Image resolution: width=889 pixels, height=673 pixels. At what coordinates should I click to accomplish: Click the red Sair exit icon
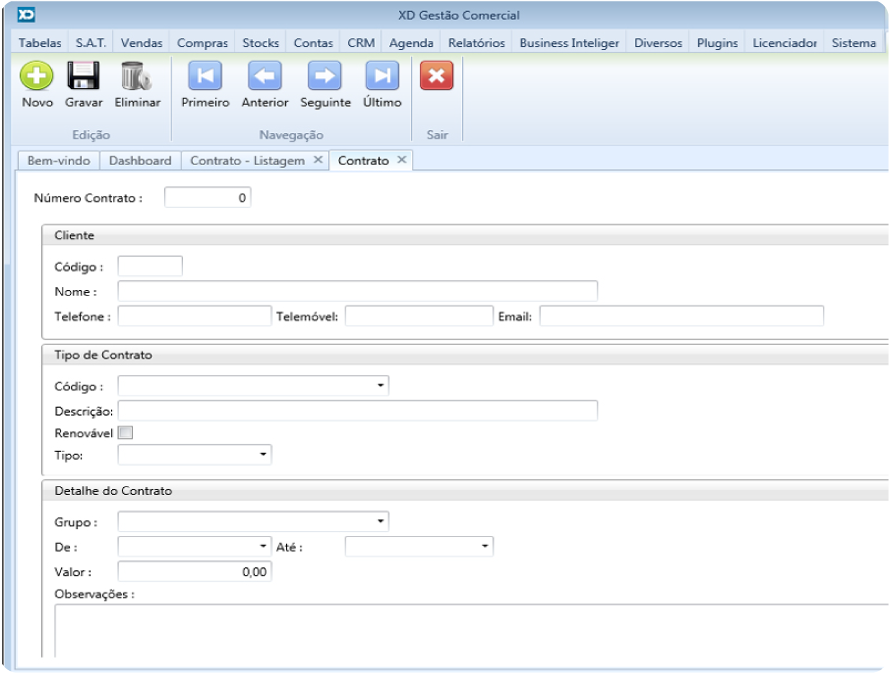pyautogui.click(x=437, y=77)
